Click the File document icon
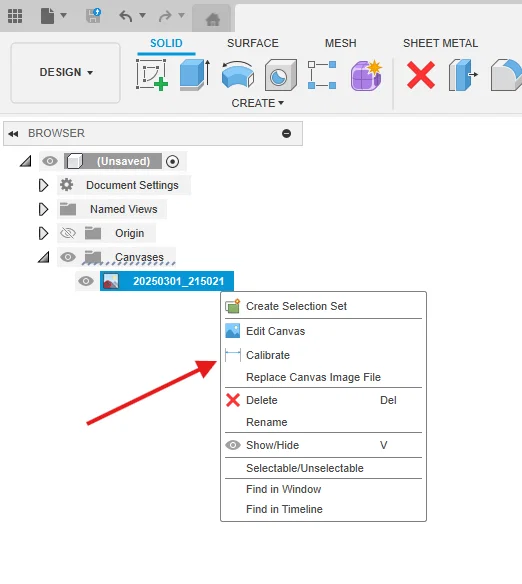The image size is (522, 584). coord(47,16)
